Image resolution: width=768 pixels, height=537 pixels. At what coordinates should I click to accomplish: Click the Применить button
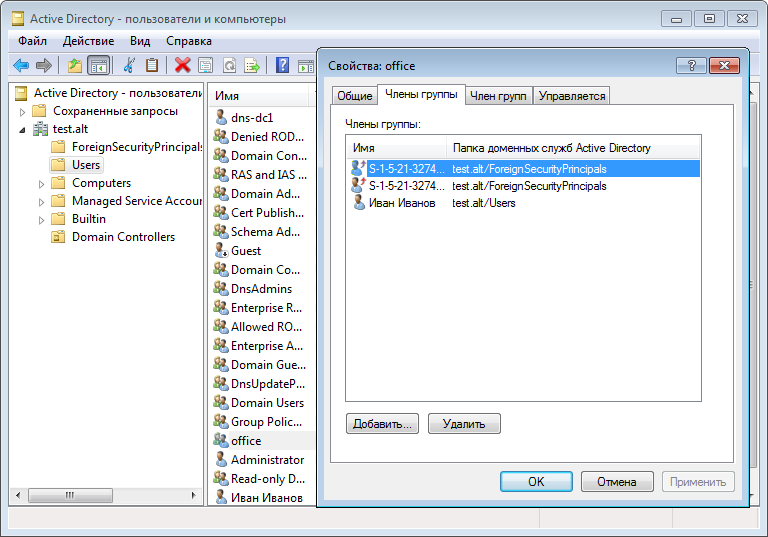698,482
